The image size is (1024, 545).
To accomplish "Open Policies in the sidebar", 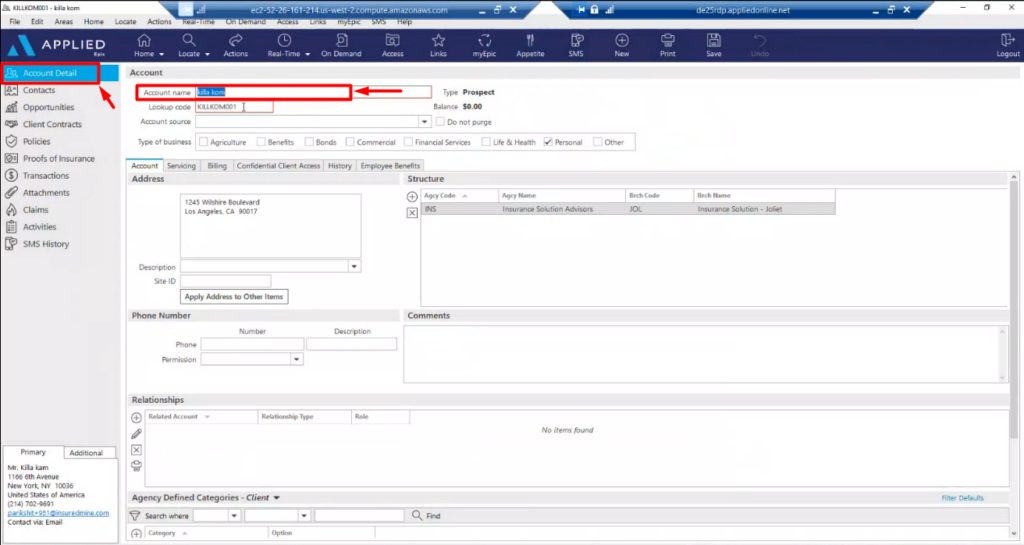I will (x=36, y=141).
